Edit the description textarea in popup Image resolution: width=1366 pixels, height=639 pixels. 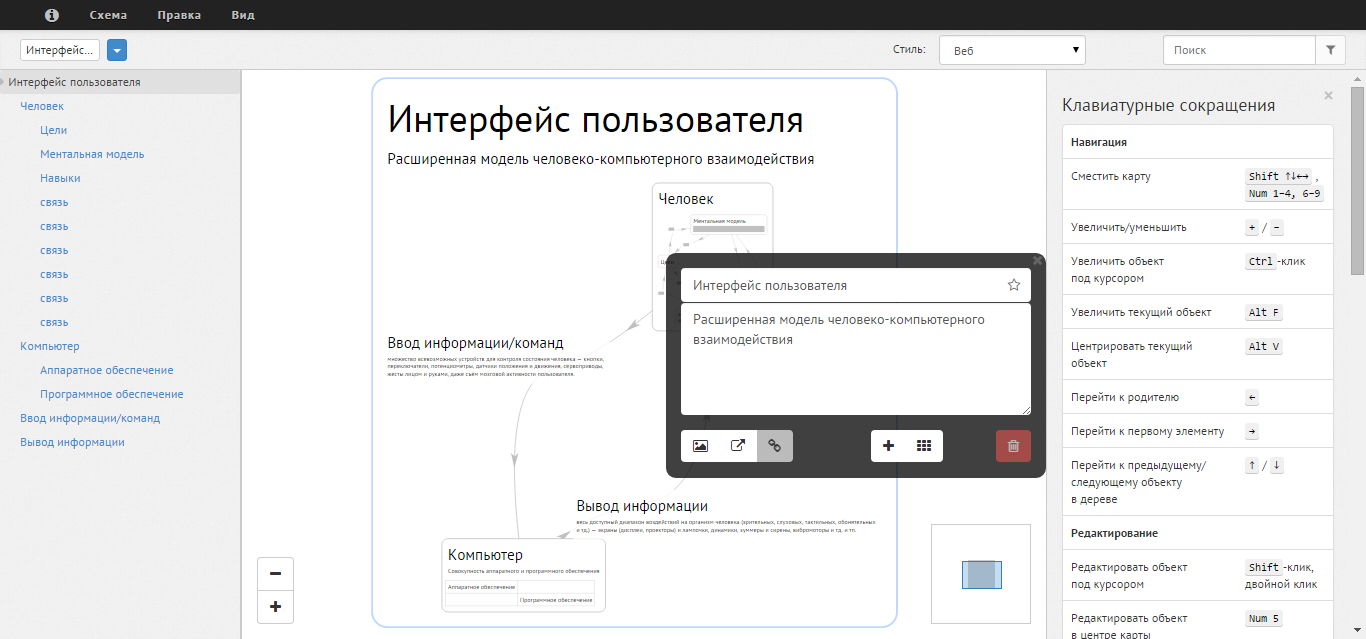(856, 359)
